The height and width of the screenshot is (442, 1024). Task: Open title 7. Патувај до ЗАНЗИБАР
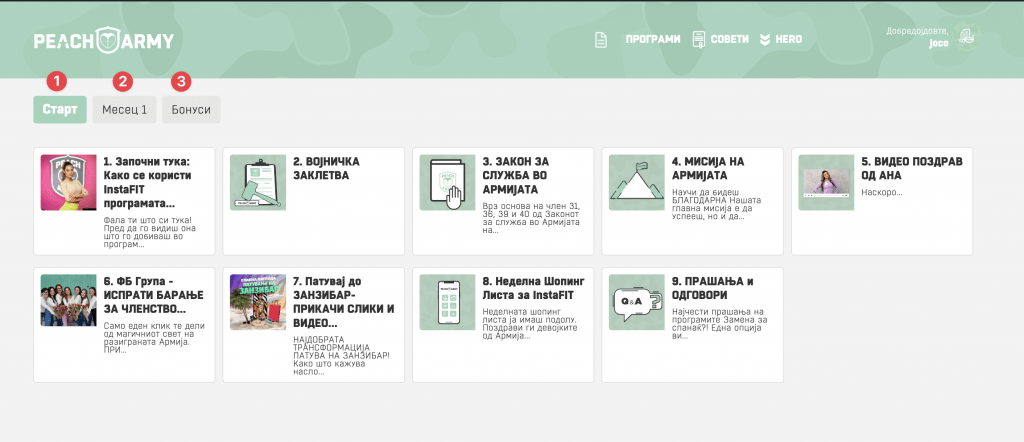[x=344, y=302]
